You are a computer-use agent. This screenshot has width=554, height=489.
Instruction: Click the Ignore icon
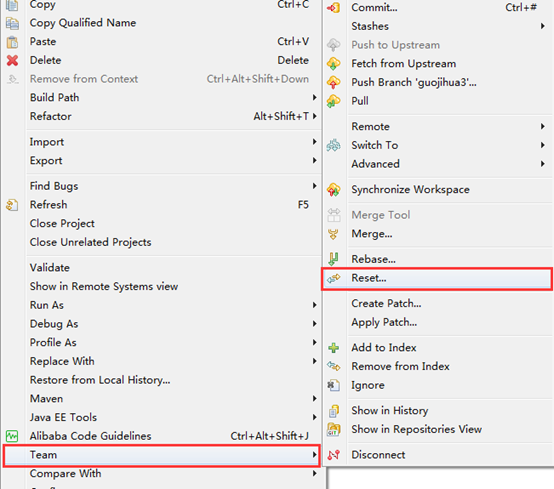click(334, 385)
